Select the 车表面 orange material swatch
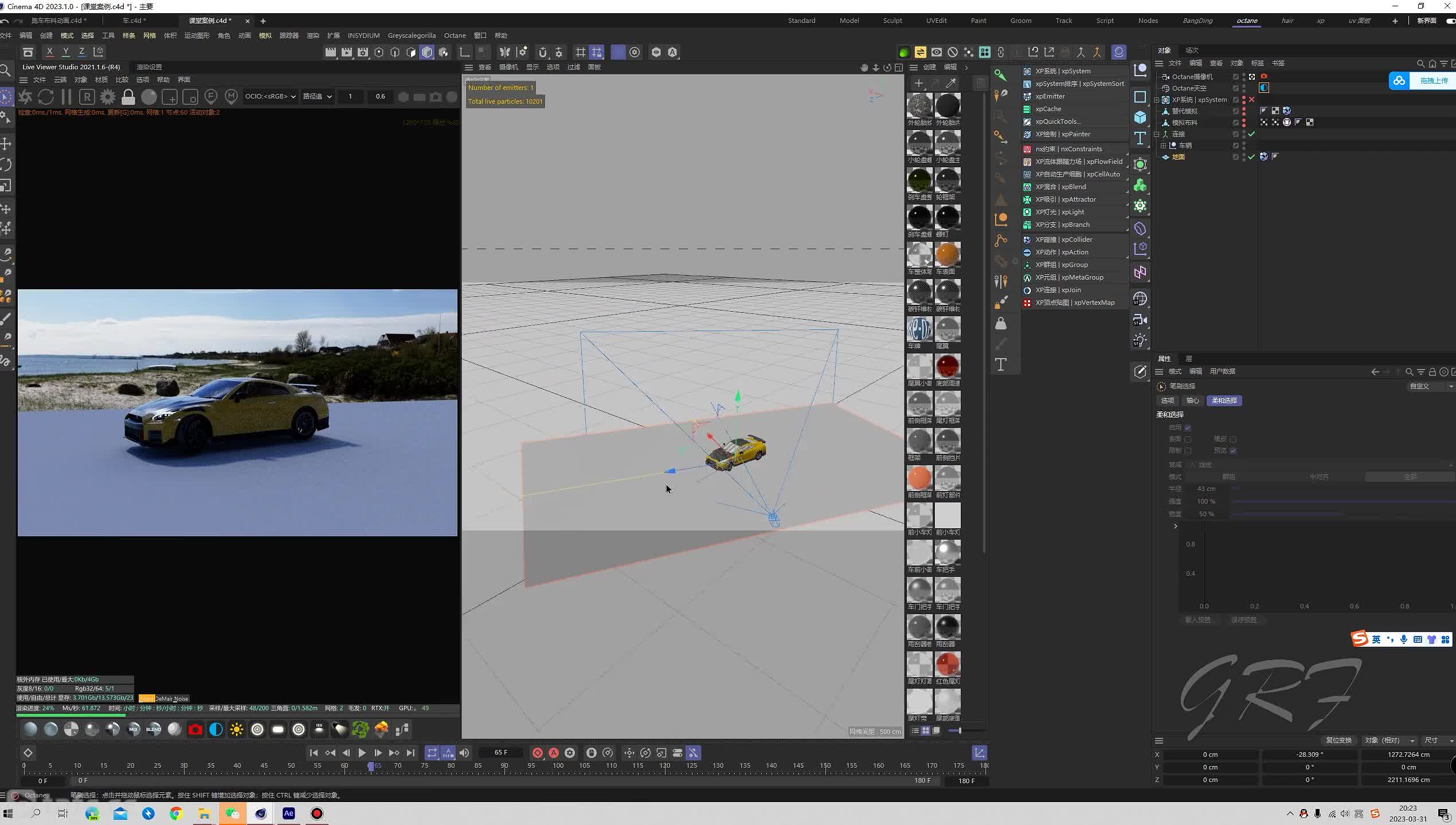1456x825 pixels. pyautogui.click(x=948, y=254)
